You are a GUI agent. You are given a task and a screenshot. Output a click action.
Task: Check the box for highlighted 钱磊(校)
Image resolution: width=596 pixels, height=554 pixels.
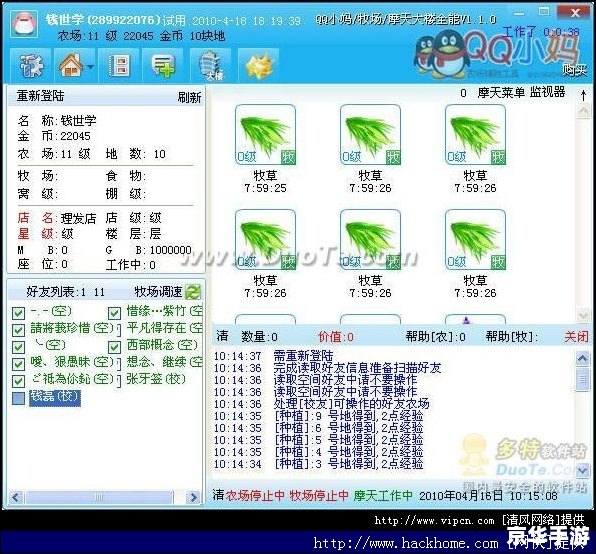point(18,398)
